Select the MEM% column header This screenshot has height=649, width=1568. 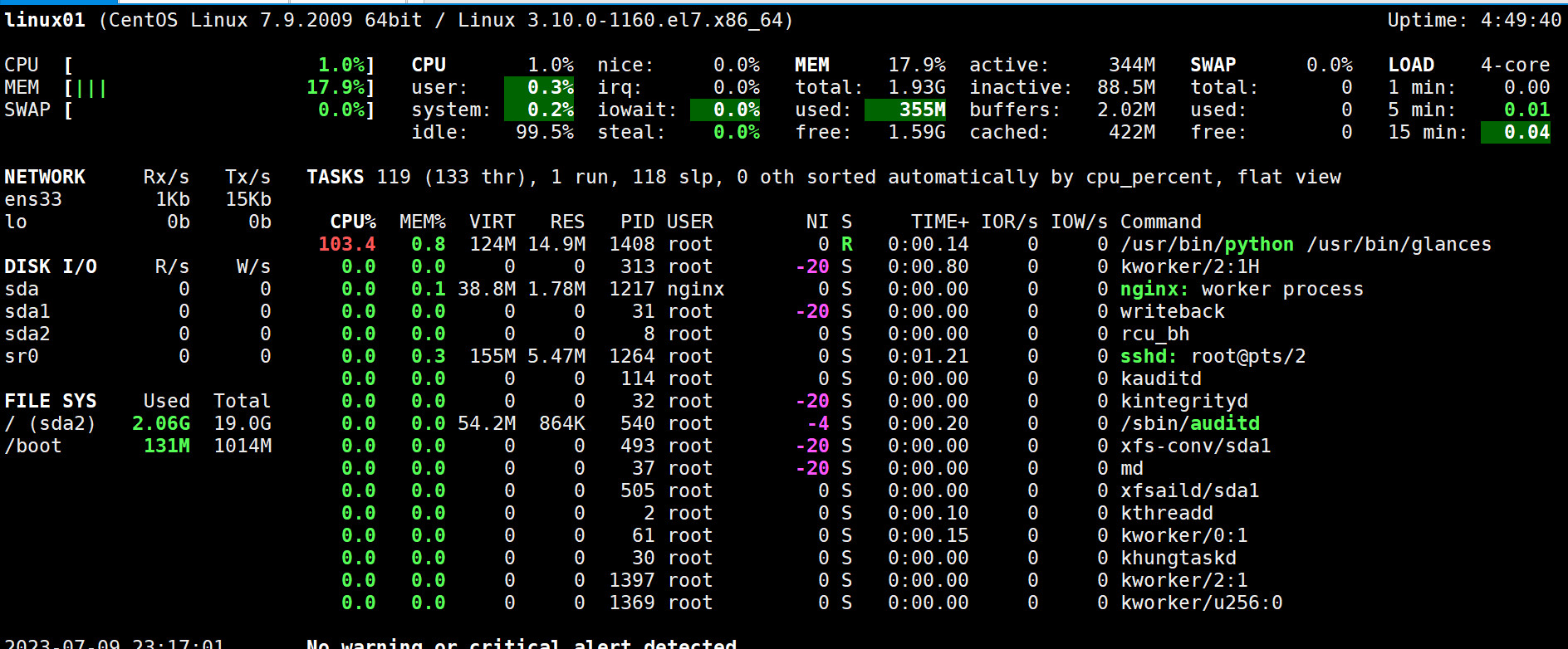[x=422, y=222]
